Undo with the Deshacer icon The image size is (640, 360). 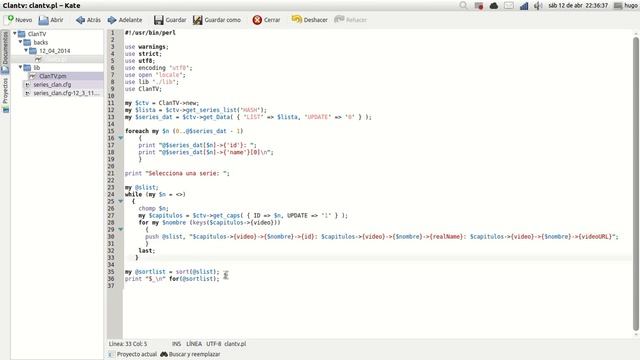point(296,20)
